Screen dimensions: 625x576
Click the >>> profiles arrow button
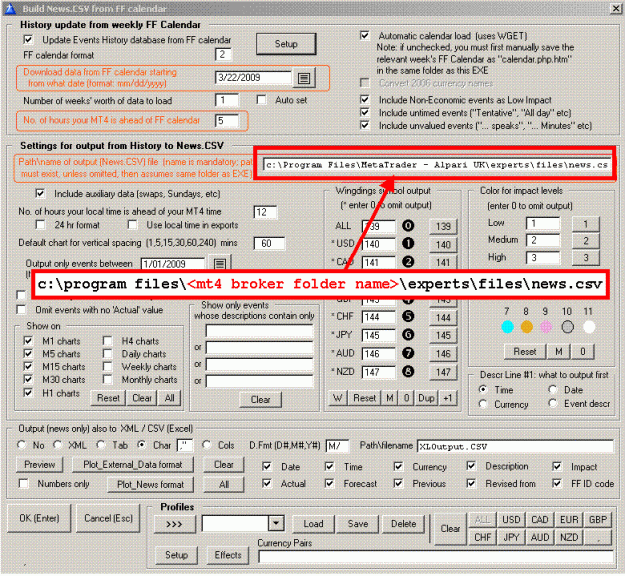coord(175,524)
